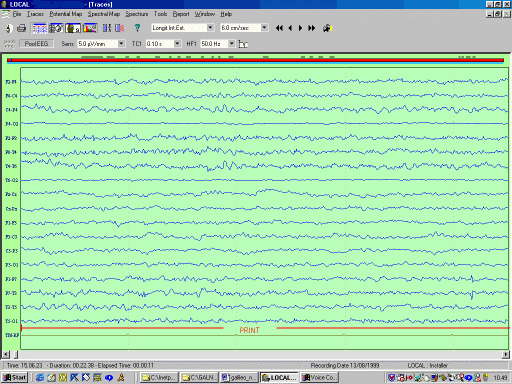Click the running figure icon in toolbar

327,28
